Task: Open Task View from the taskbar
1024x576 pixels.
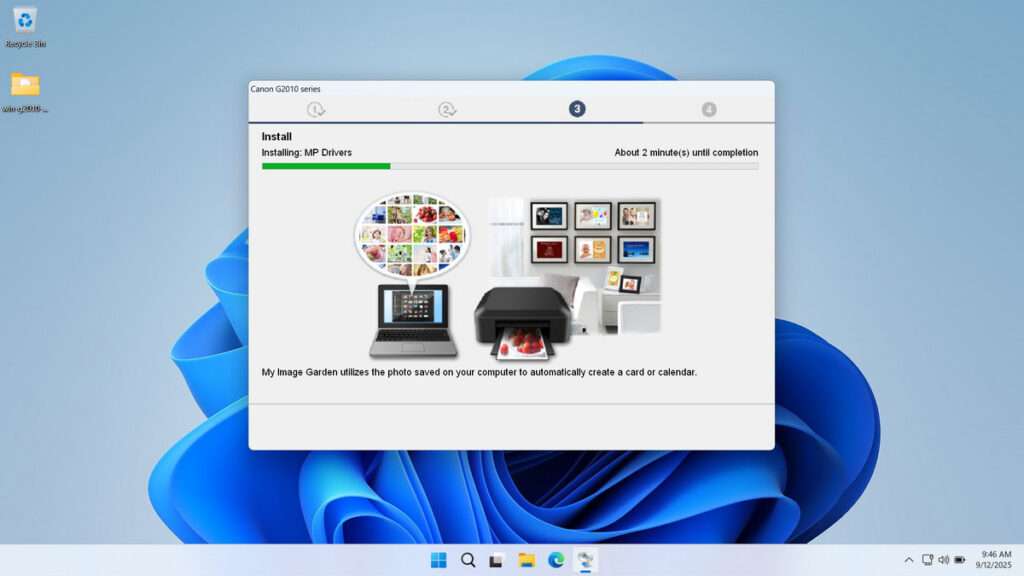Action: click(497, 560)
